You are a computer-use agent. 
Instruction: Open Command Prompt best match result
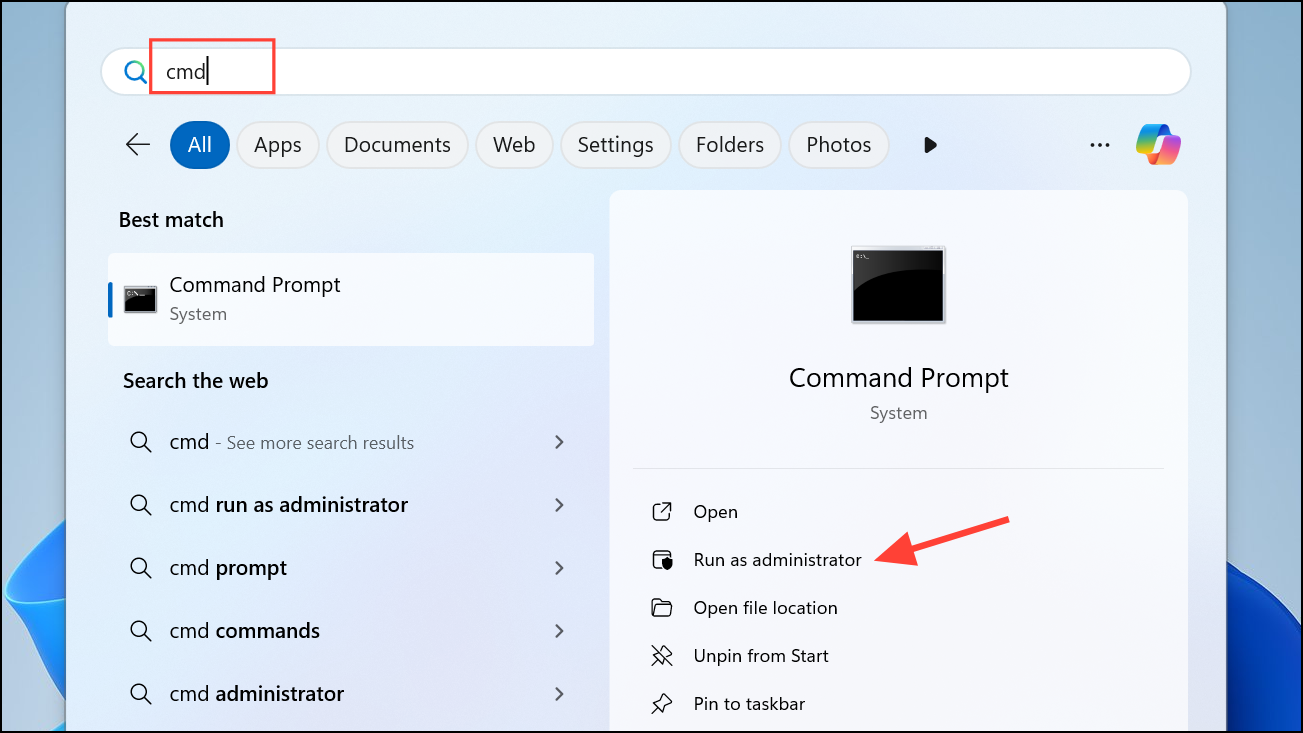[x=351, y=299]
